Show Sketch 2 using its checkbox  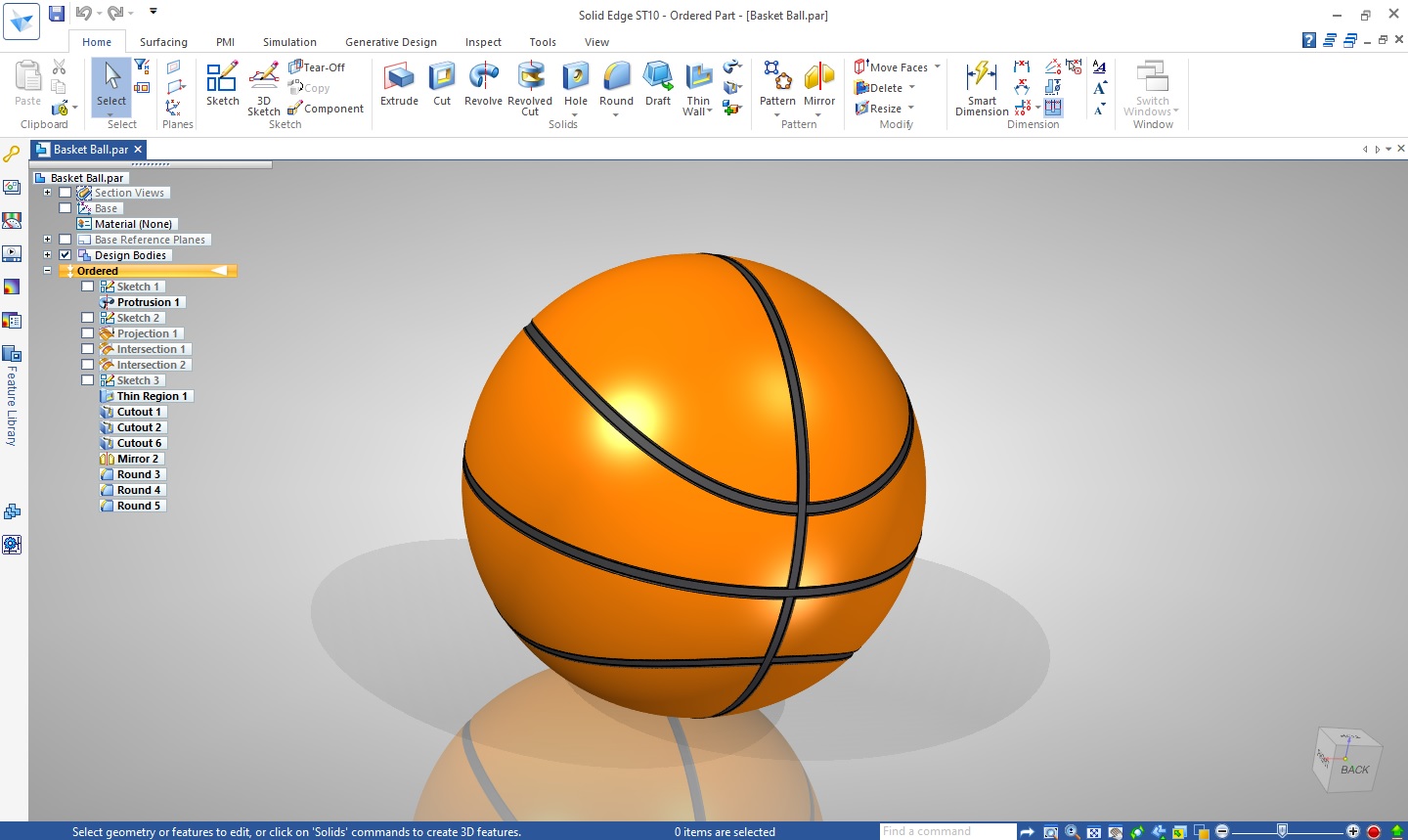87,318
